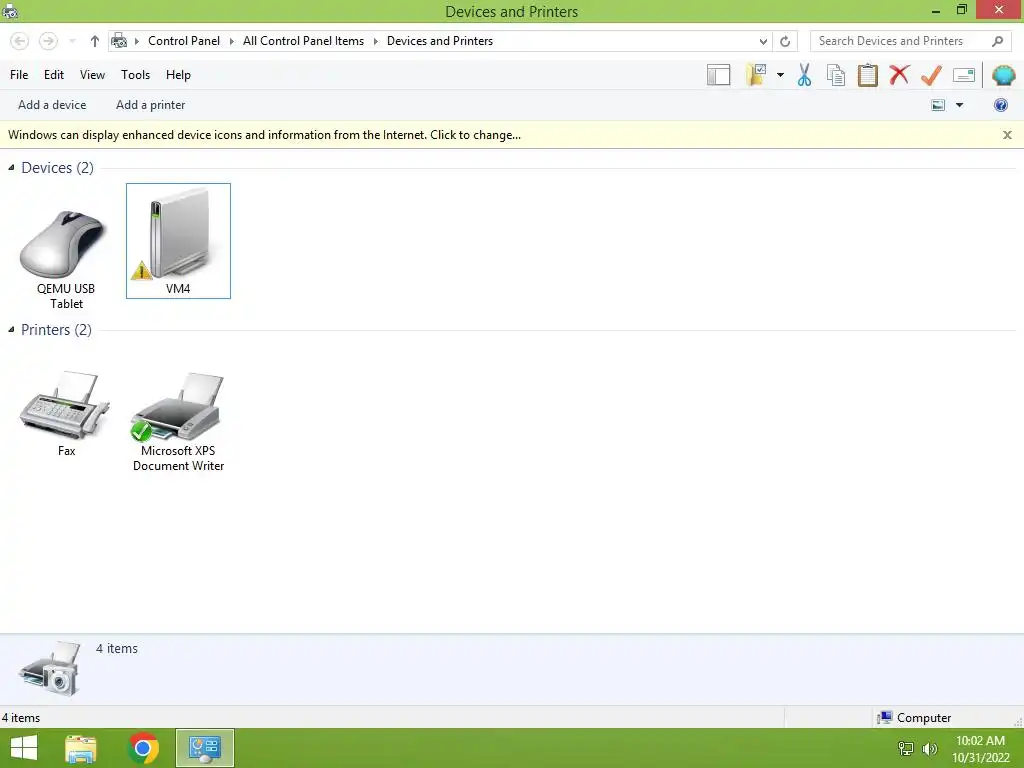
Task: Click the Devices (2) group heading
Action: pos(57,168)
